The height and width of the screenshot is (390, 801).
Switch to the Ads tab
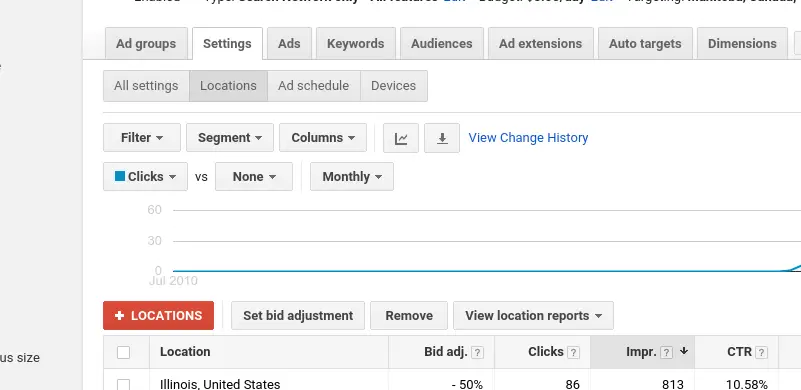click(289, 44)
